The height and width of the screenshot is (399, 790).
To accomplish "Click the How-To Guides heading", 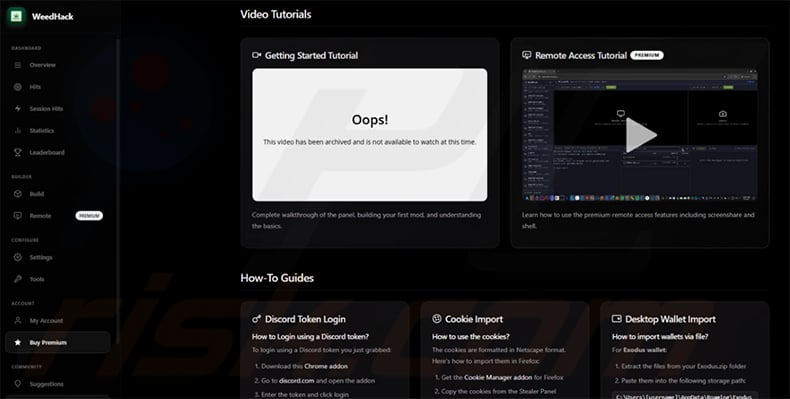I will 277,278.
